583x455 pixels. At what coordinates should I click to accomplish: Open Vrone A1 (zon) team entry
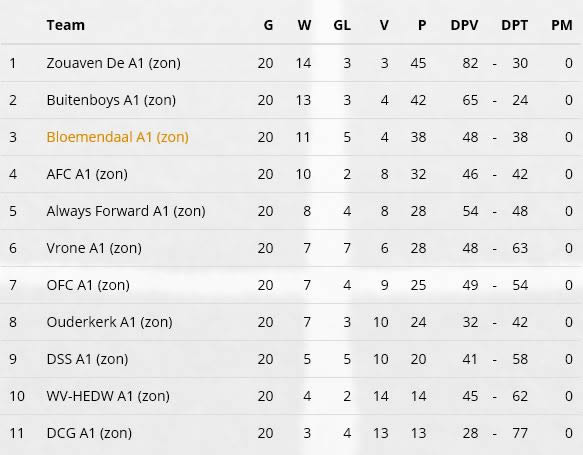94,248
